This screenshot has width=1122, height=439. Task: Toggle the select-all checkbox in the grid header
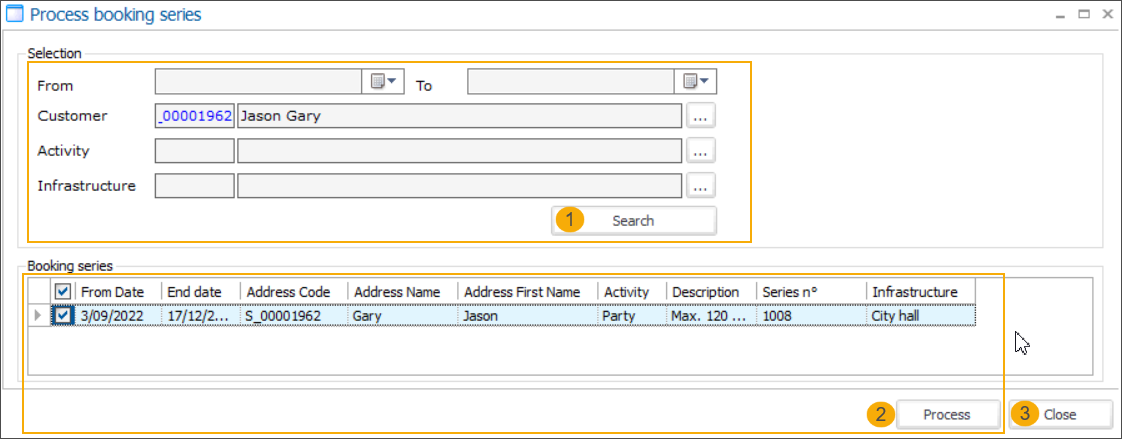coord(63,292)
